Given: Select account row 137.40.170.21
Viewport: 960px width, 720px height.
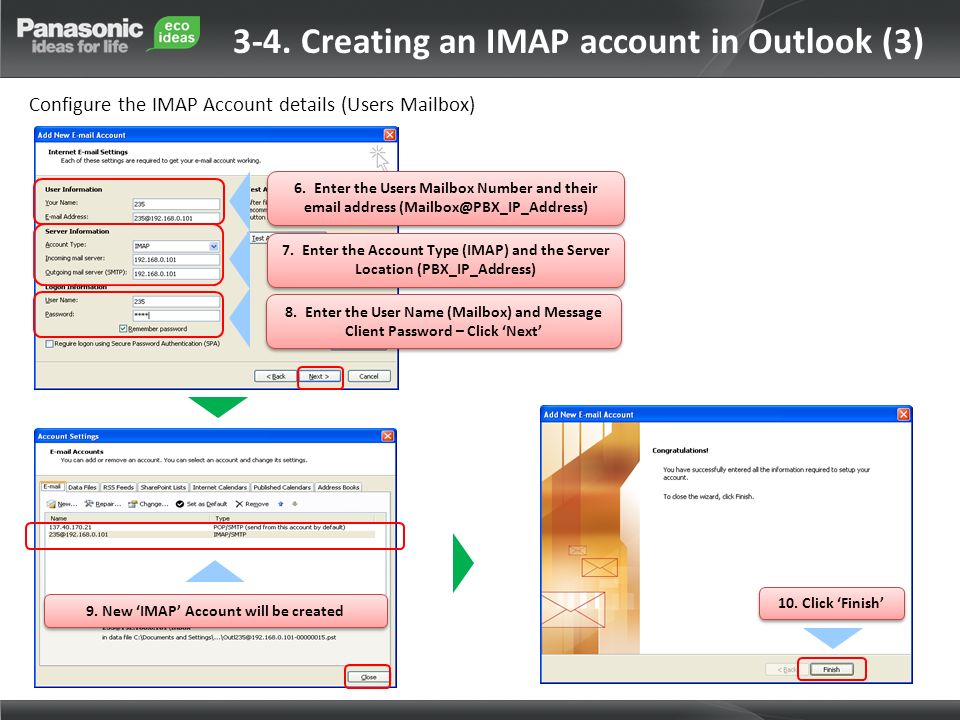Looking at the screenshot, I should point(211,527).
